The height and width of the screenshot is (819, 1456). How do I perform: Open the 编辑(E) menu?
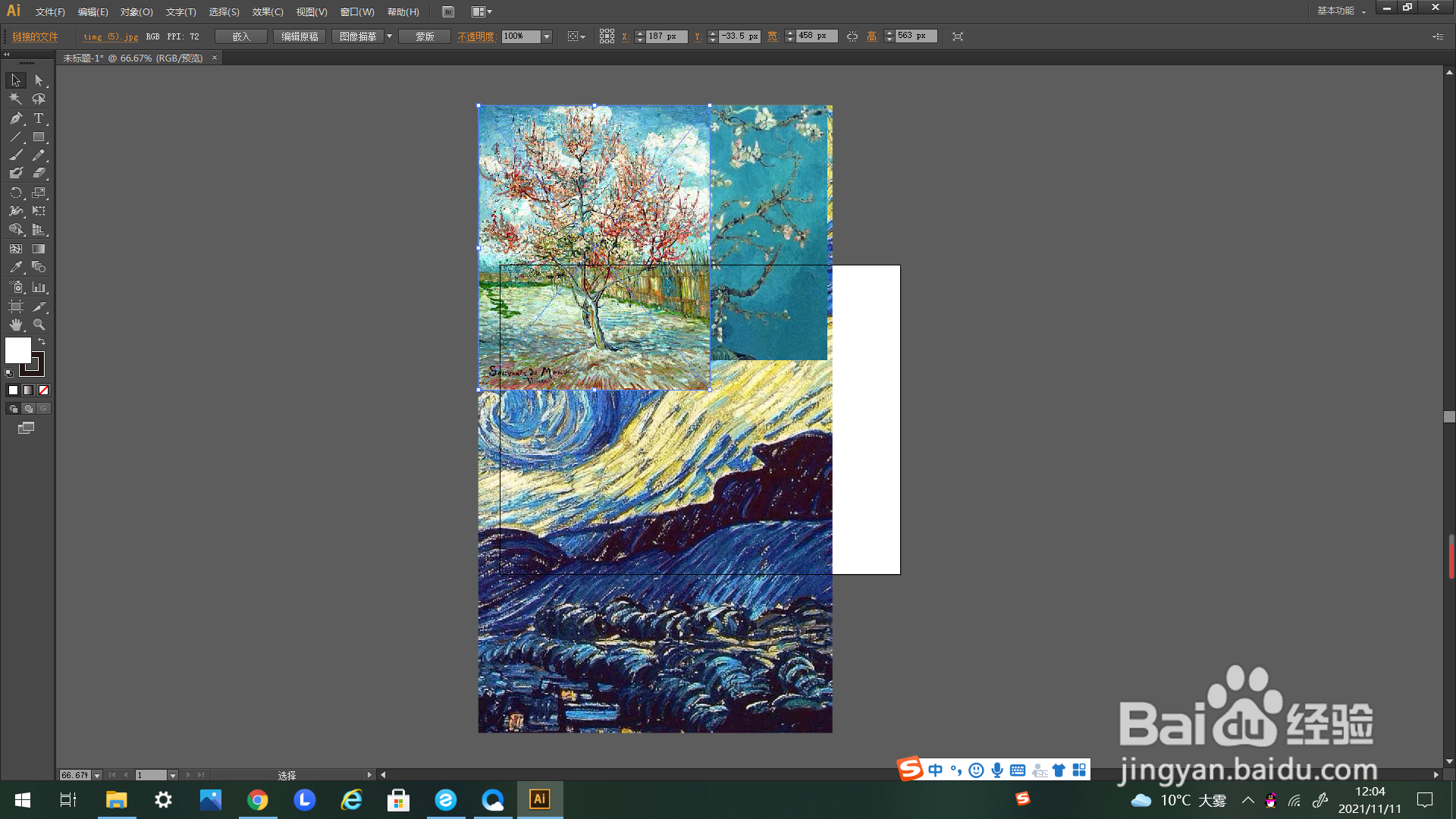93,12
